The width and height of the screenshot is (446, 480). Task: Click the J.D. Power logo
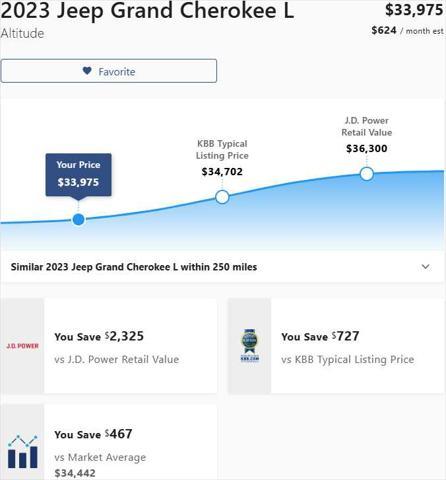(x=23, y=346)
